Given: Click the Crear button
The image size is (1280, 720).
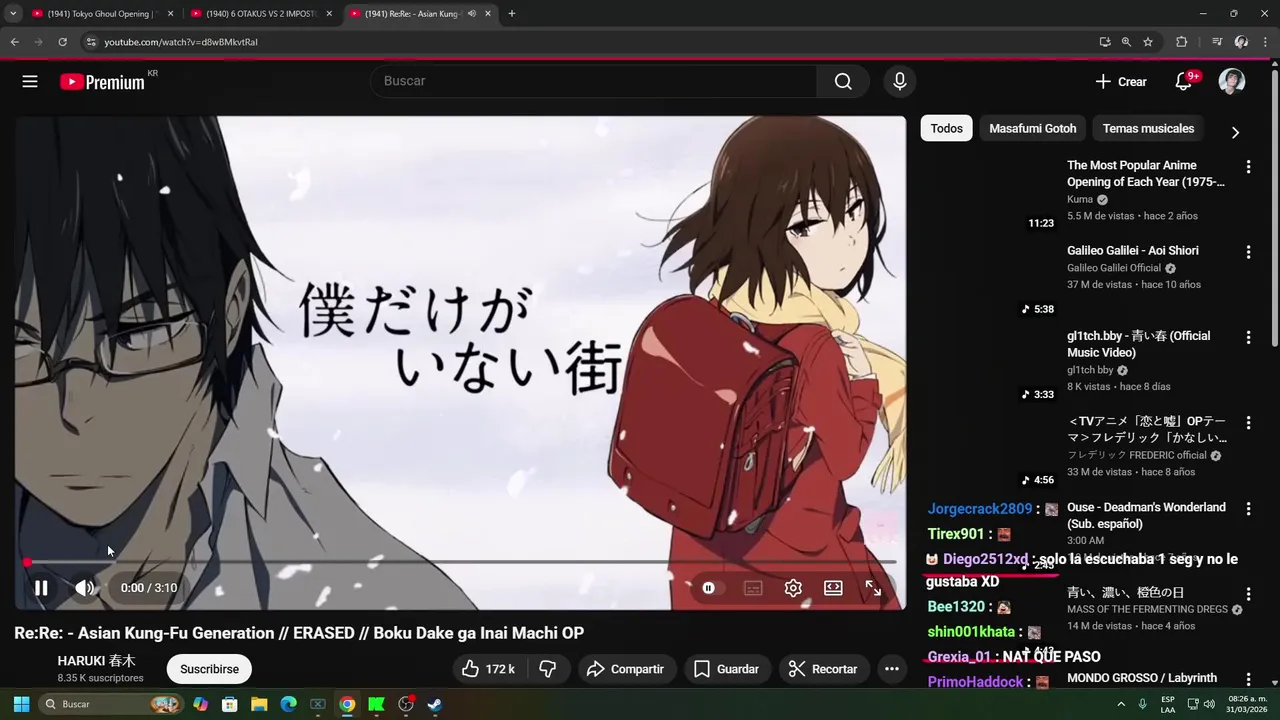Looking at the screenshot, I should click(1121, 82).
